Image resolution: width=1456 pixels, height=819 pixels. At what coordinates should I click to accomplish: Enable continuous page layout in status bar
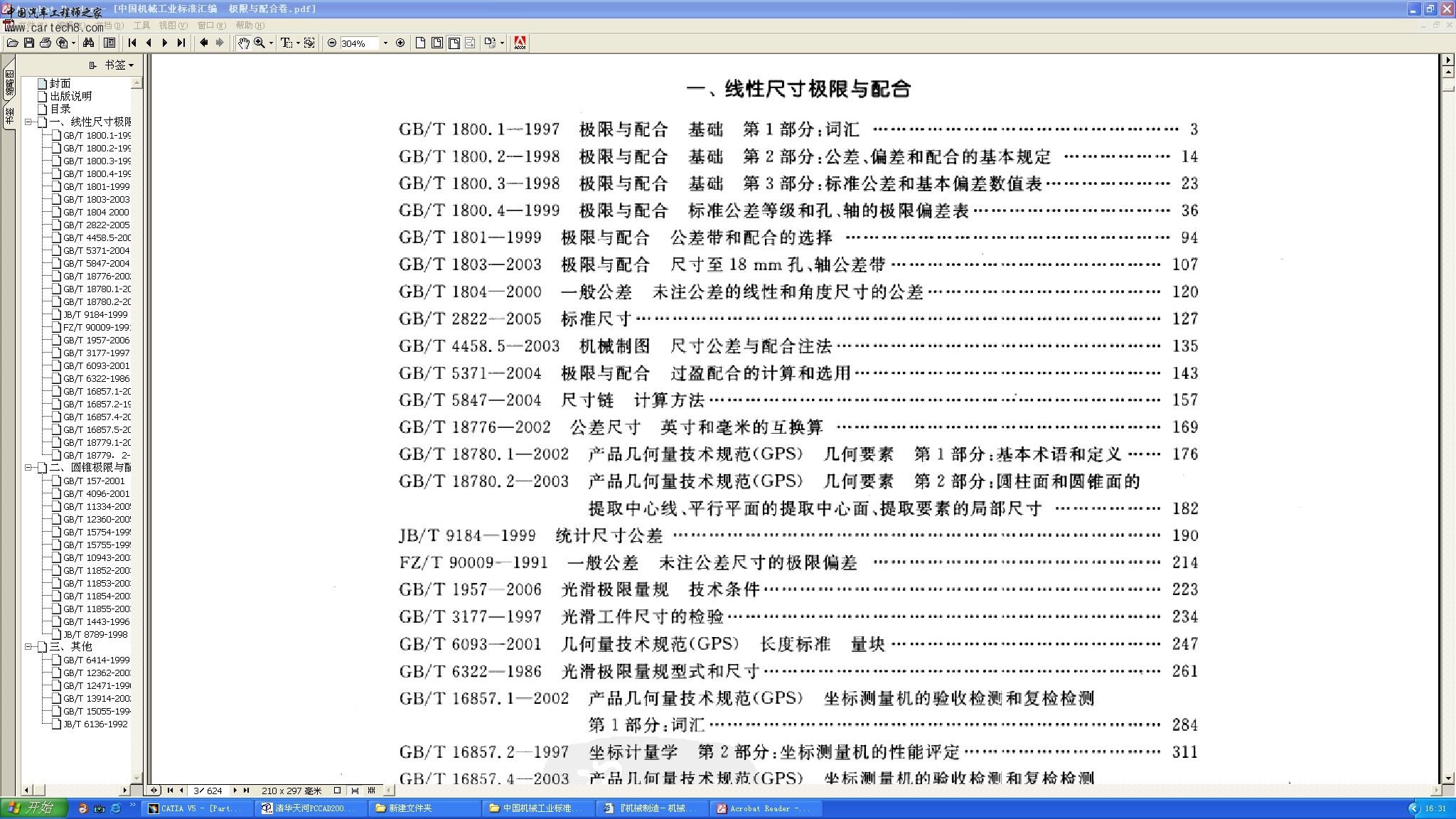coord(355,791)
